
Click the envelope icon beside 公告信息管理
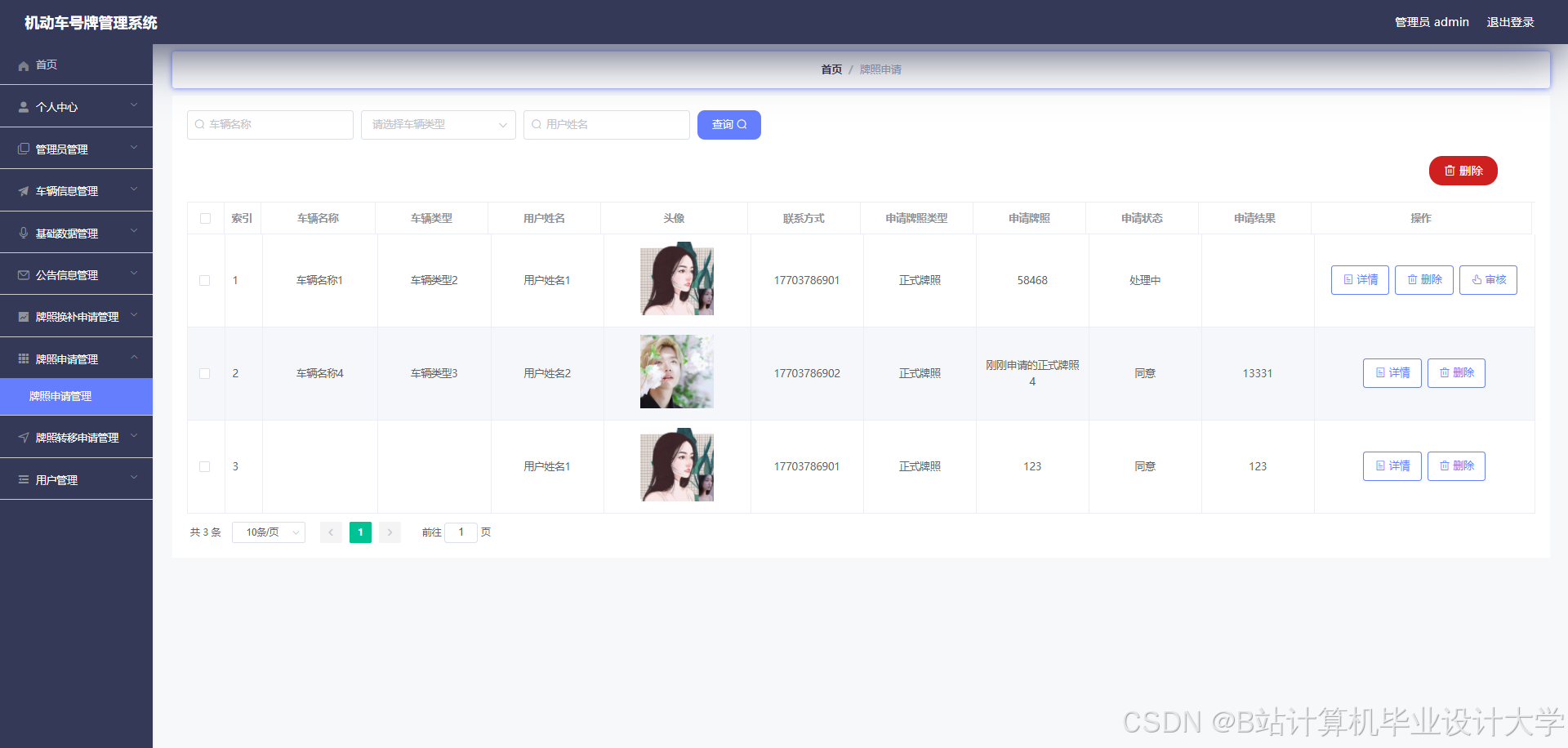pyautogui.click(x=24, y=275)
